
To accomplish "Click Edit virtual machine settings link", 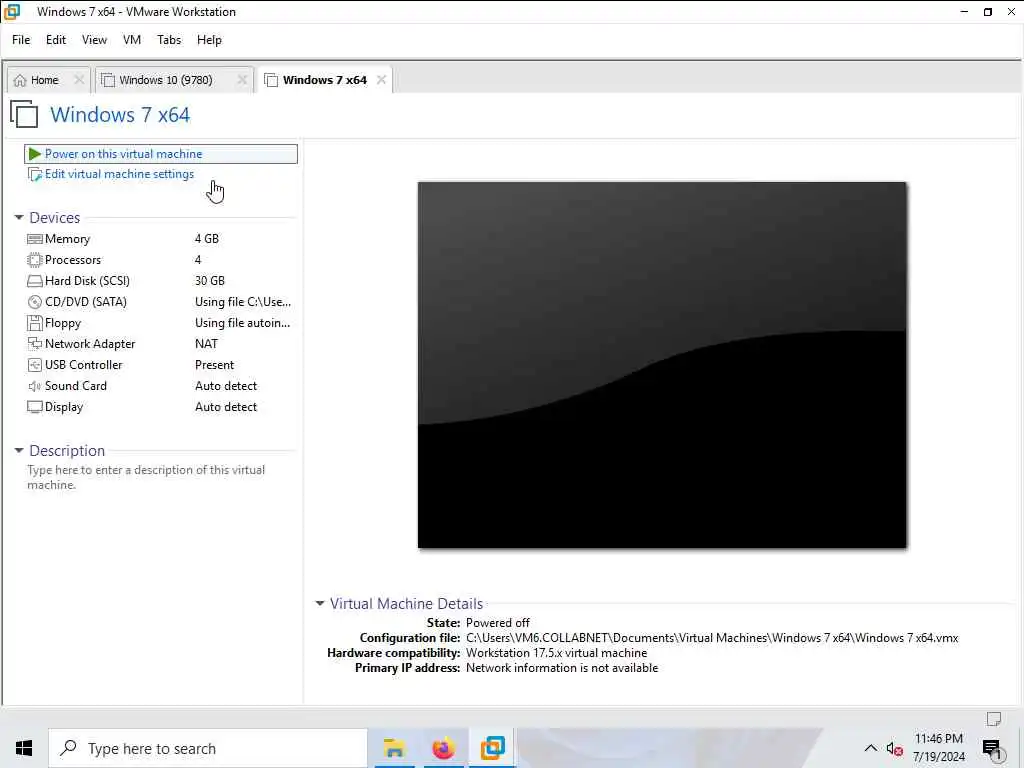I will (120, 174).
